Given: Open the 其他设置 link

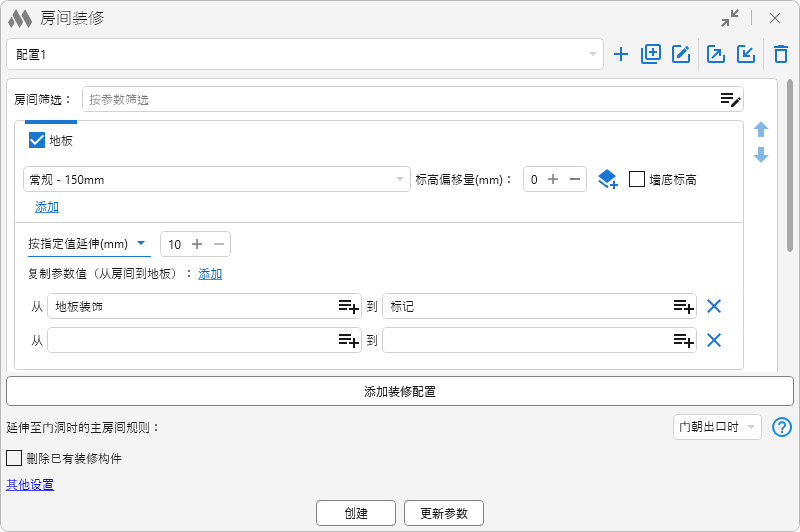Looking at the screenshot, I should (30, 485).
